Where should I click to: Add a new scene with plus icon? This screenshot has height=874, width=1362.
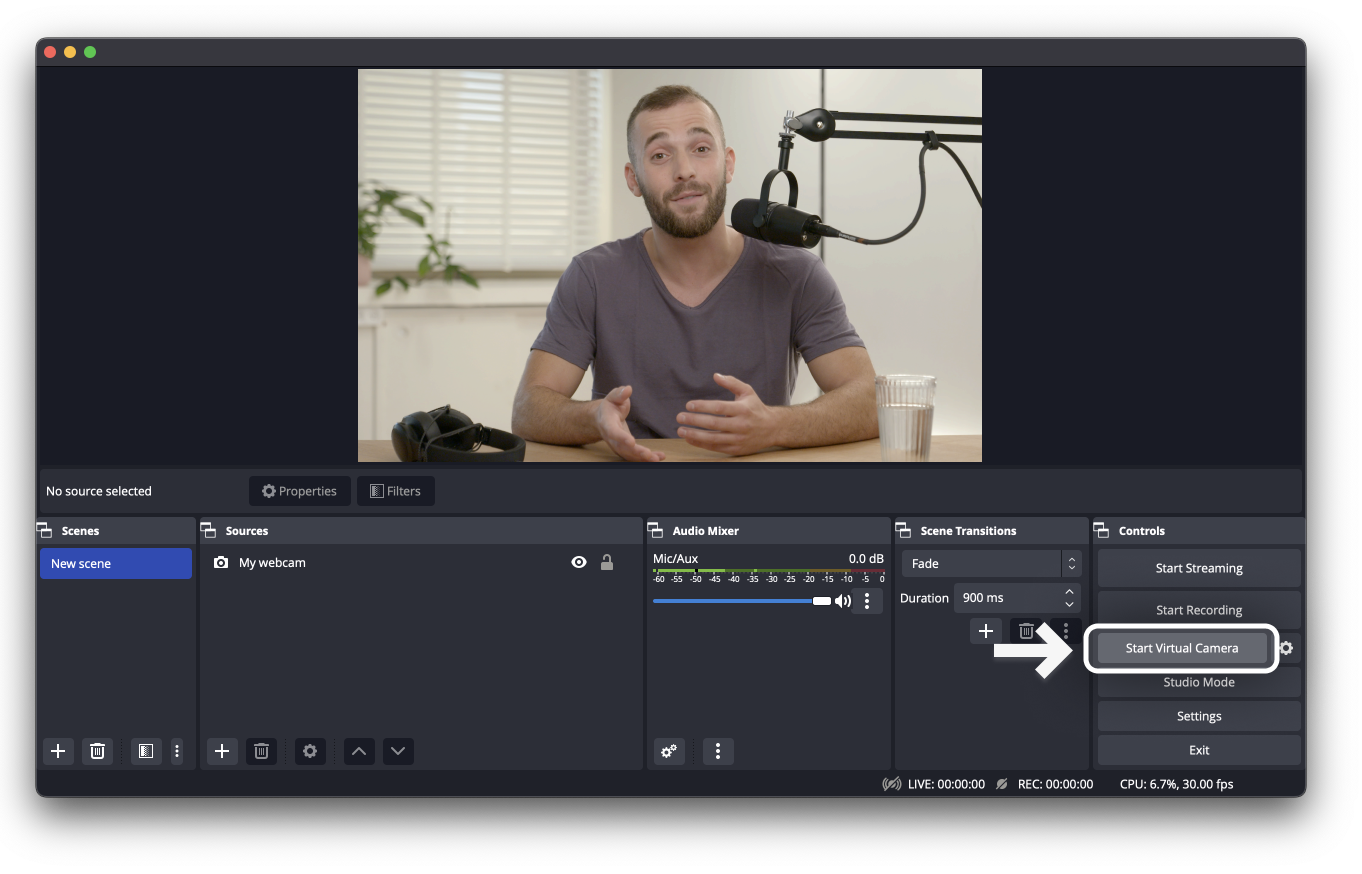(x=58, y=751)
